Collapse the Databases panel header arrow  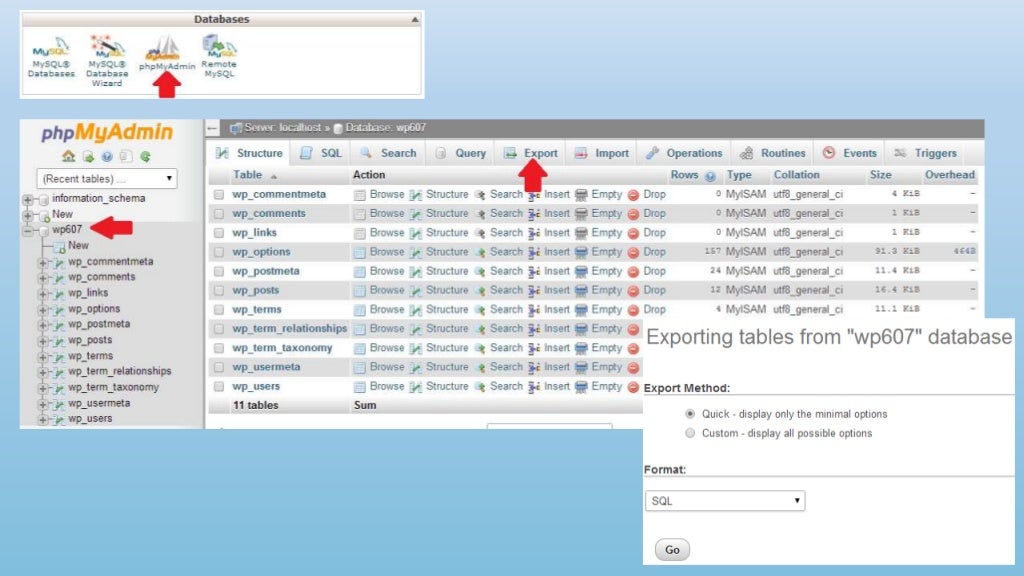click(x=414, y=20)
